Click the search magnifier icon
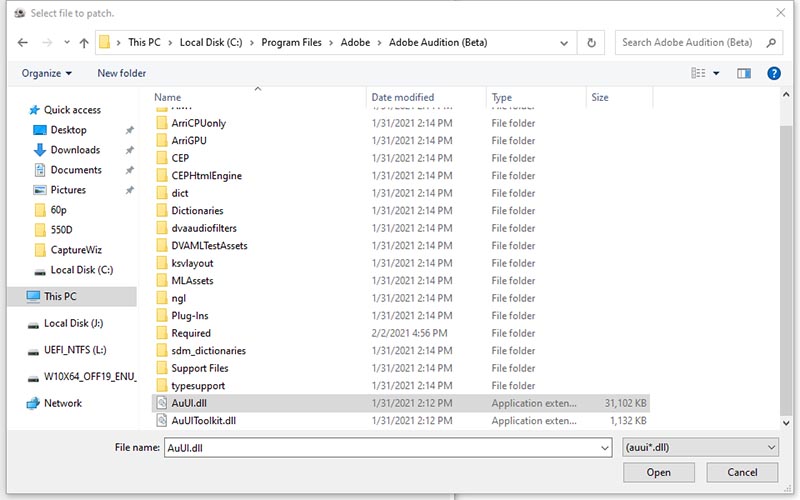The height and width of the screenshot is (500, 800). coord(771,43)
